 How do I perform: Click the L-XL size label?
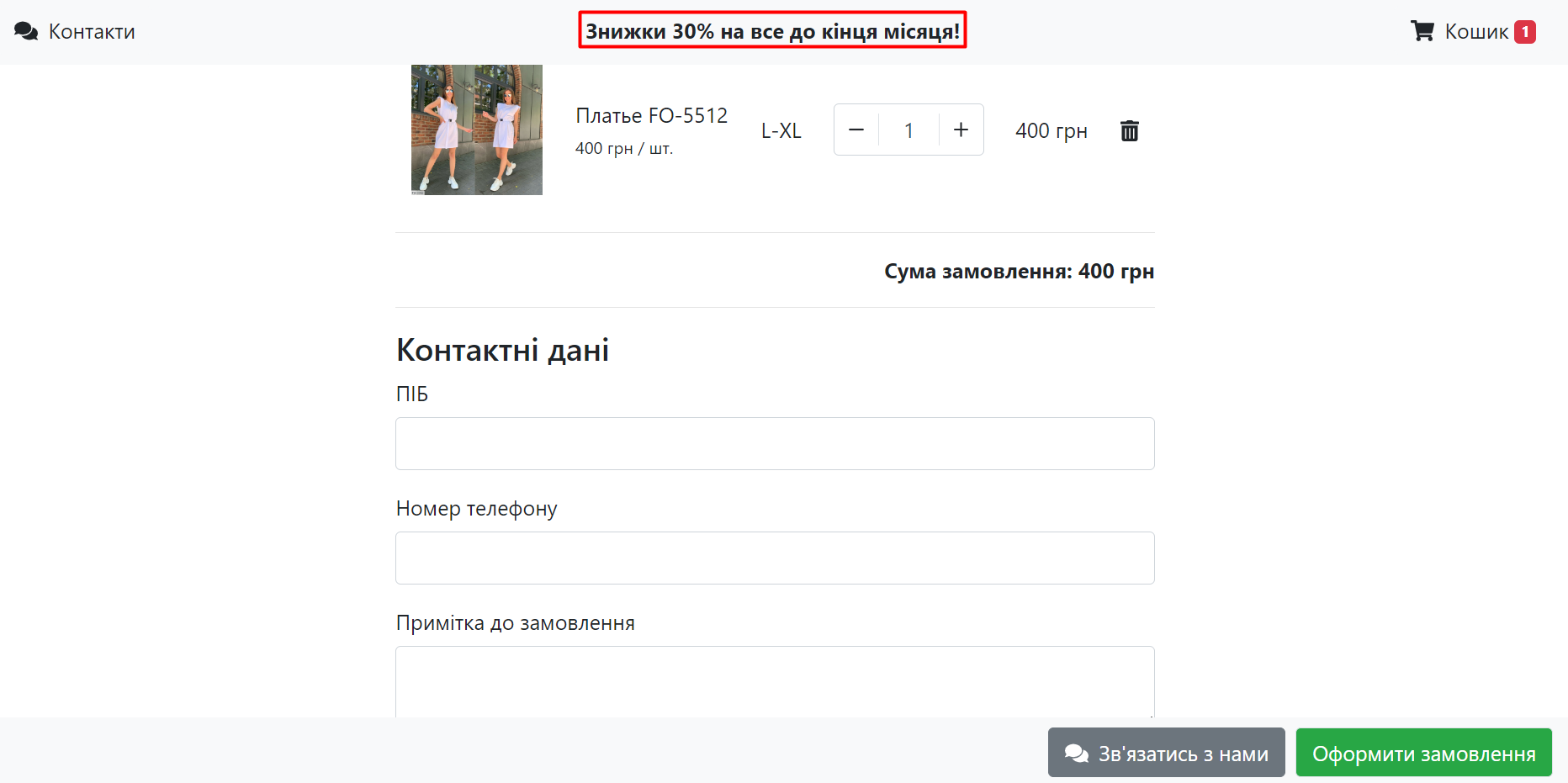click(x=781, y=131)
